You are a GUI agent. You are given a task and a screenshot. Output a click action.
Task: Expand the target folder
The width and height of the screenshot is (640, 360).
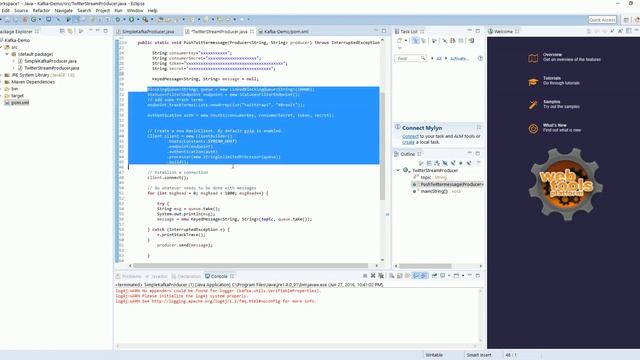coord(2,96)
